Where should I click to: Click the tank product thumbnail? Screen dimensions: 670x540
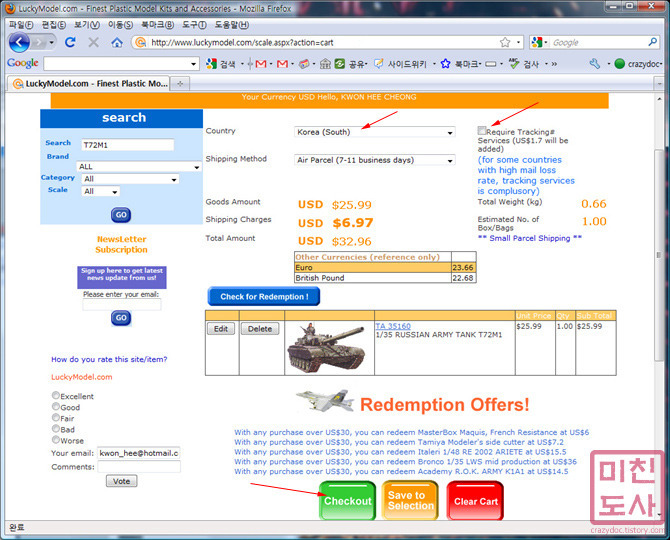(x=327, y=348)
